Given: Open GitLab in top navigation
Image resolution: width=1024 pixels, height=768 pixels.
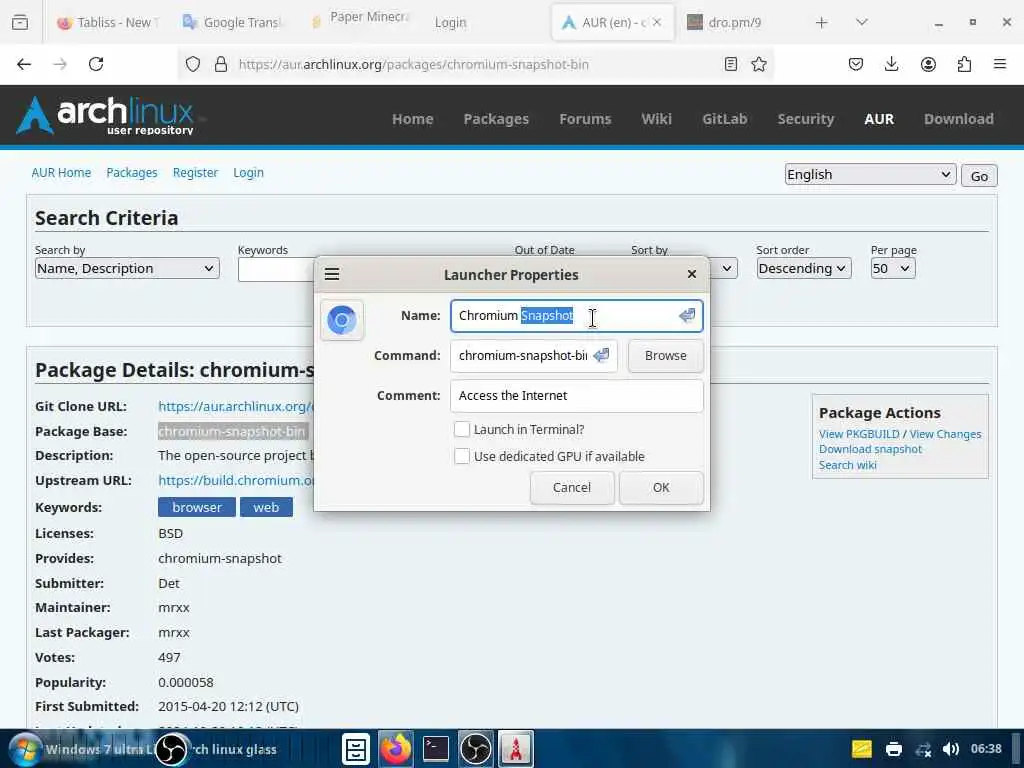Looking at the screenshot, I should pos(724,119).
